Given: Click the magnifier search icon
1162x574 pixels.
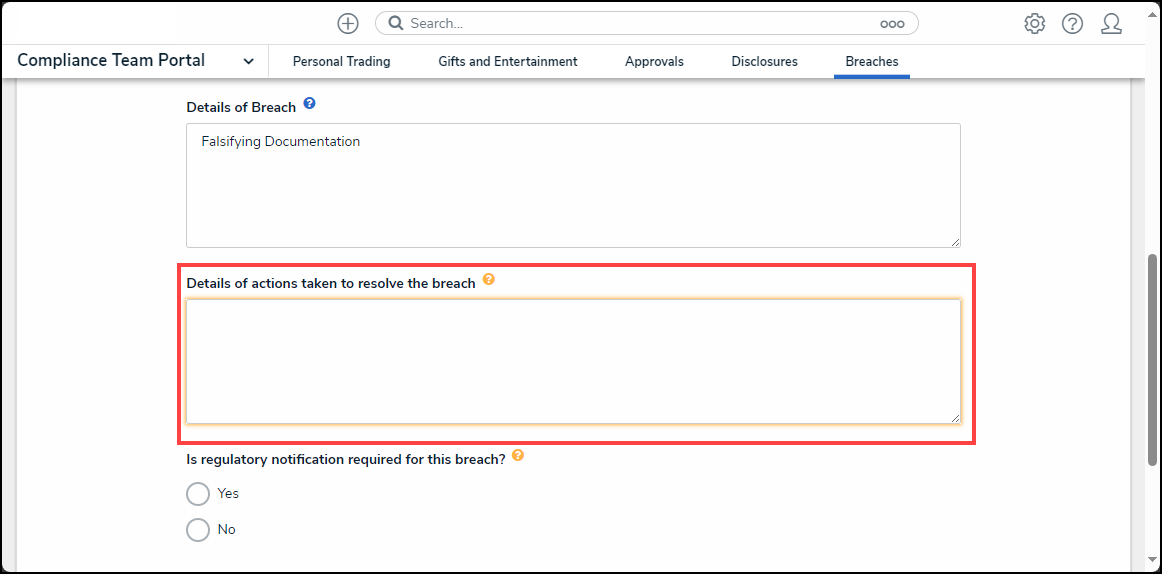Looking at the screenshot, I should click(x=396, y=23).
